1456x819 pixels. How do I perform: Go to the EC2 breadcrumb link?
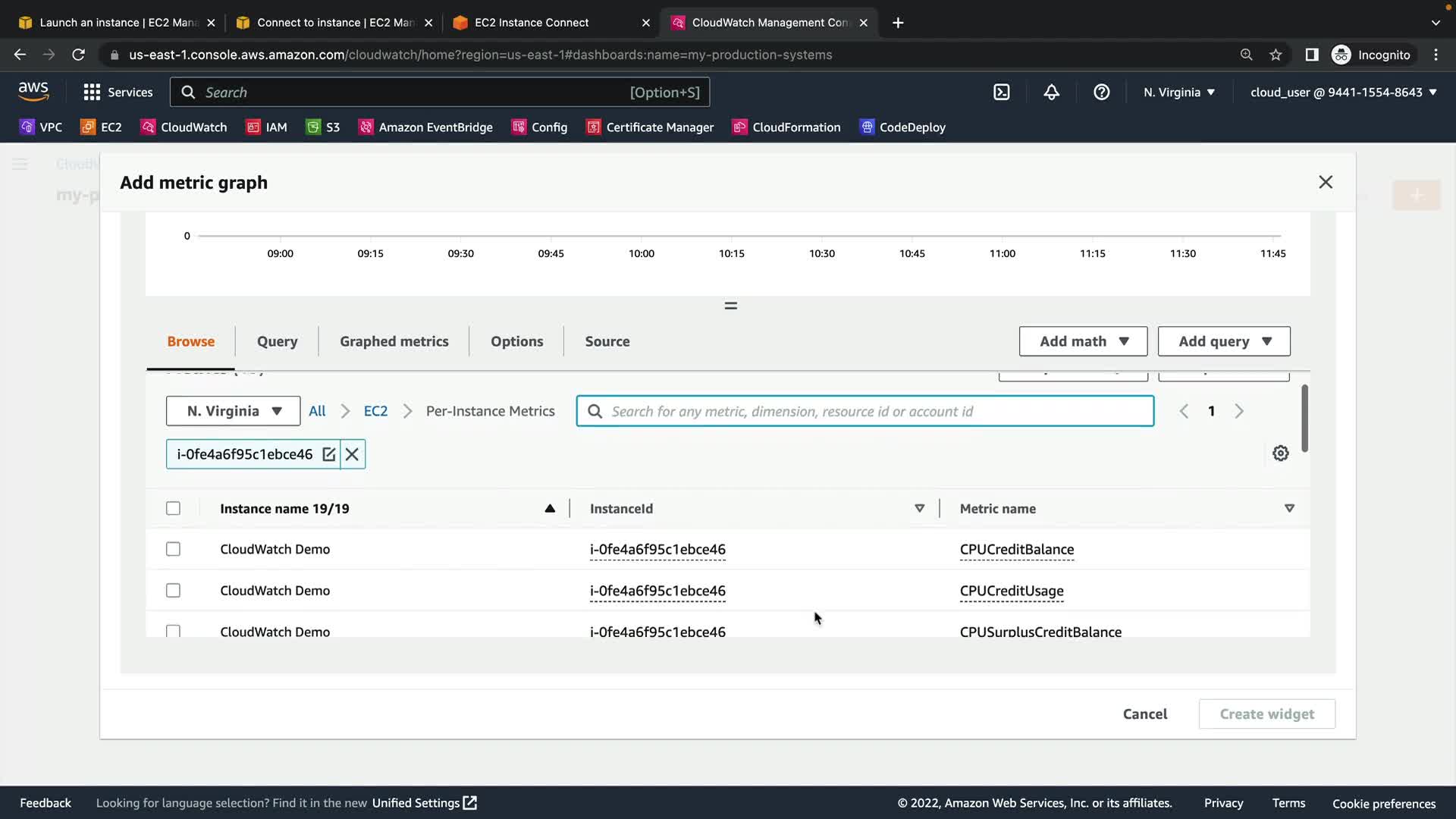375,411
